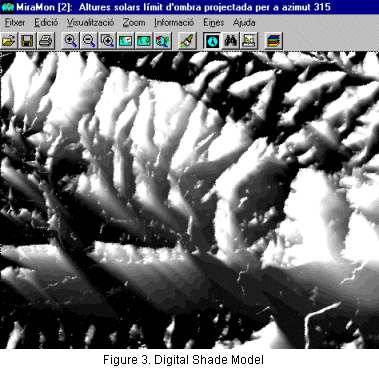This screenshot has width=379, height=369.
Task: Open the Eines menu
Action: [214, 23]
